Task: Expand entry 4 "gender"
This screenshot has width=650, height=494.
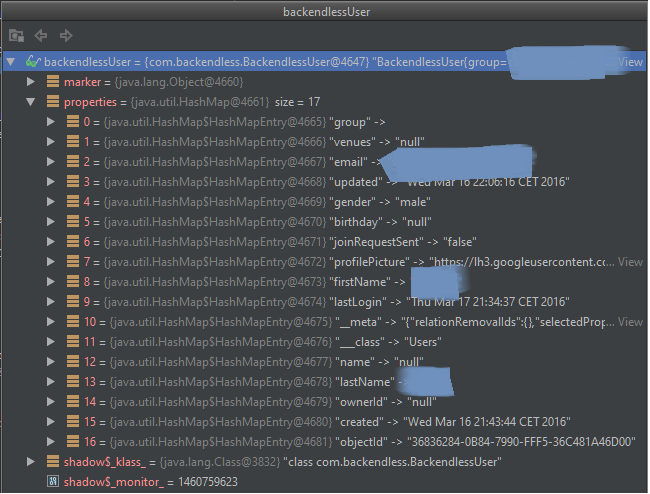Action: (51, 202)
